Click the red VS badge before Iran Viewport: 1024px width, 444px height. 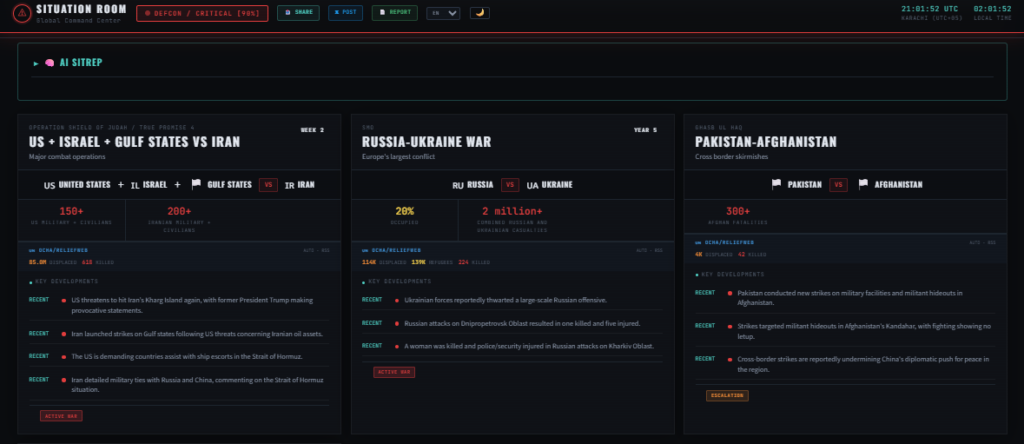pos(268,185)
